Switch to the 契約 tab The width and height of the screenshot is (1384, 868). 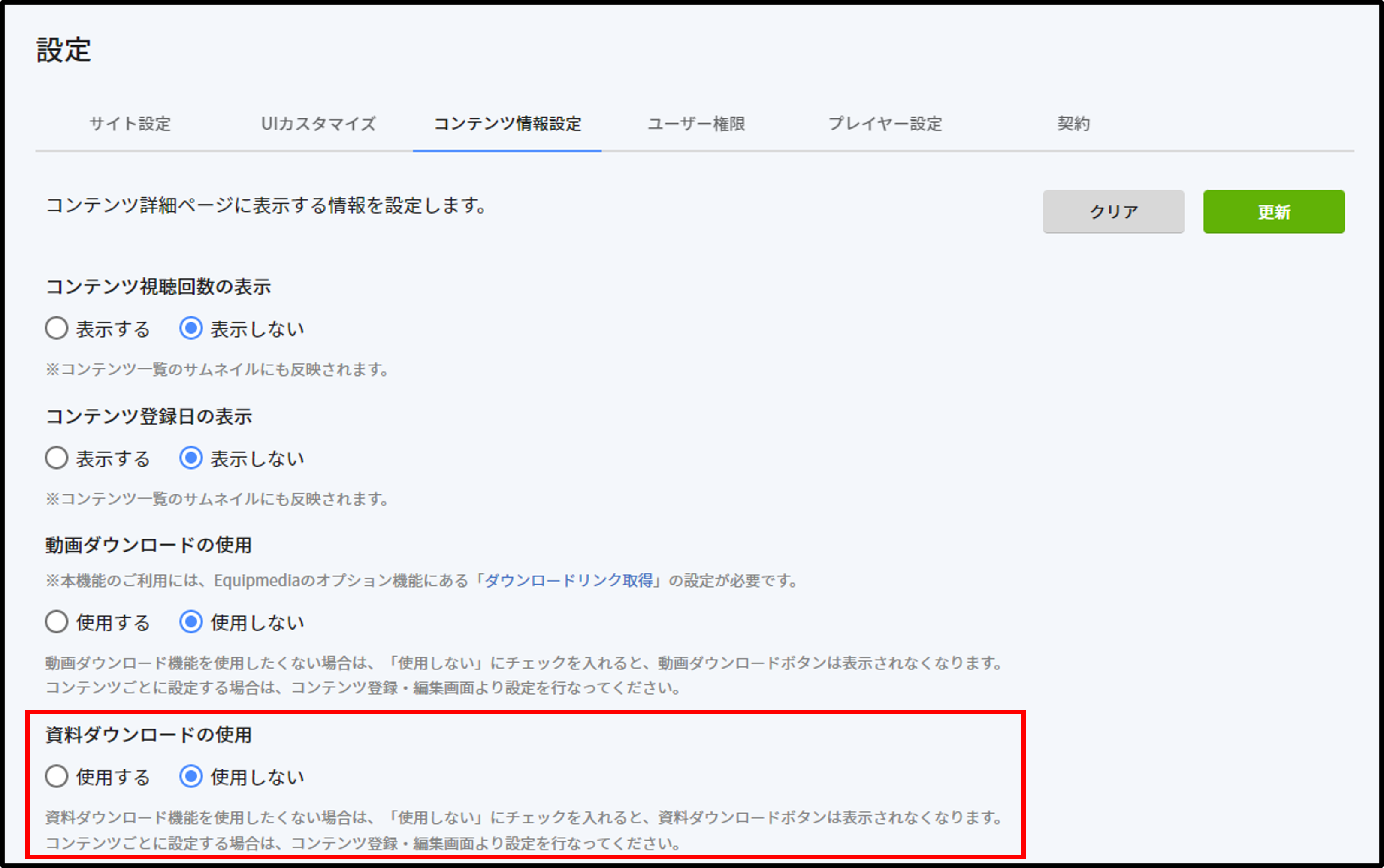coord(1073,124)
